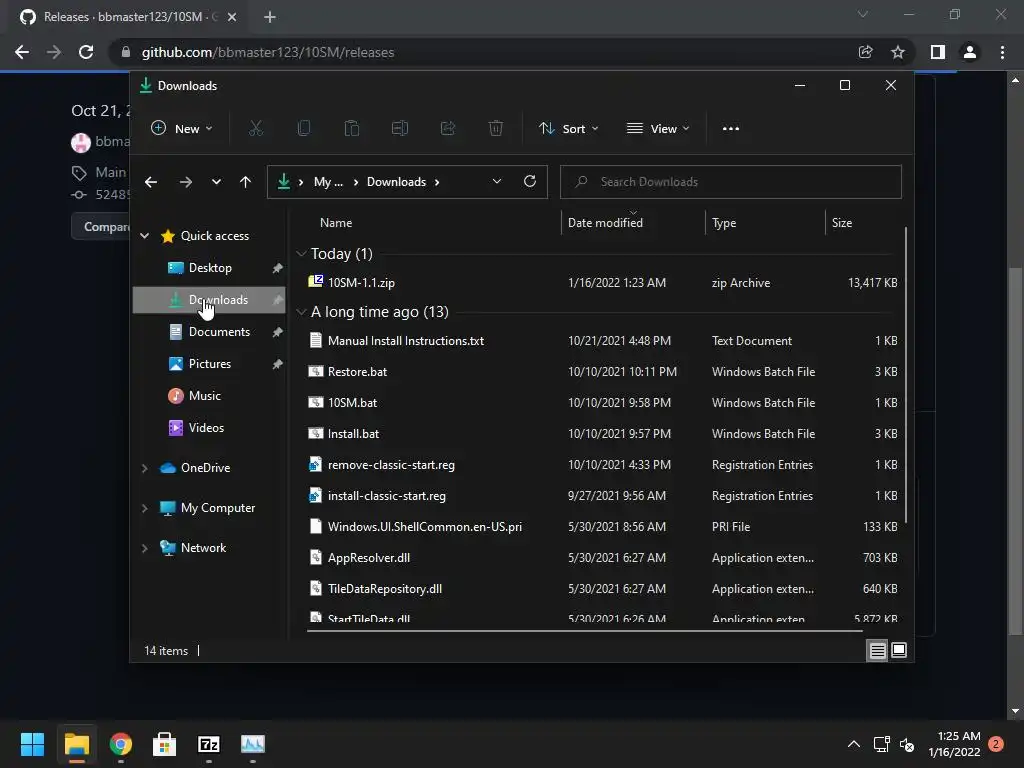Expand address bar history dropdown

tap(497, 182)
